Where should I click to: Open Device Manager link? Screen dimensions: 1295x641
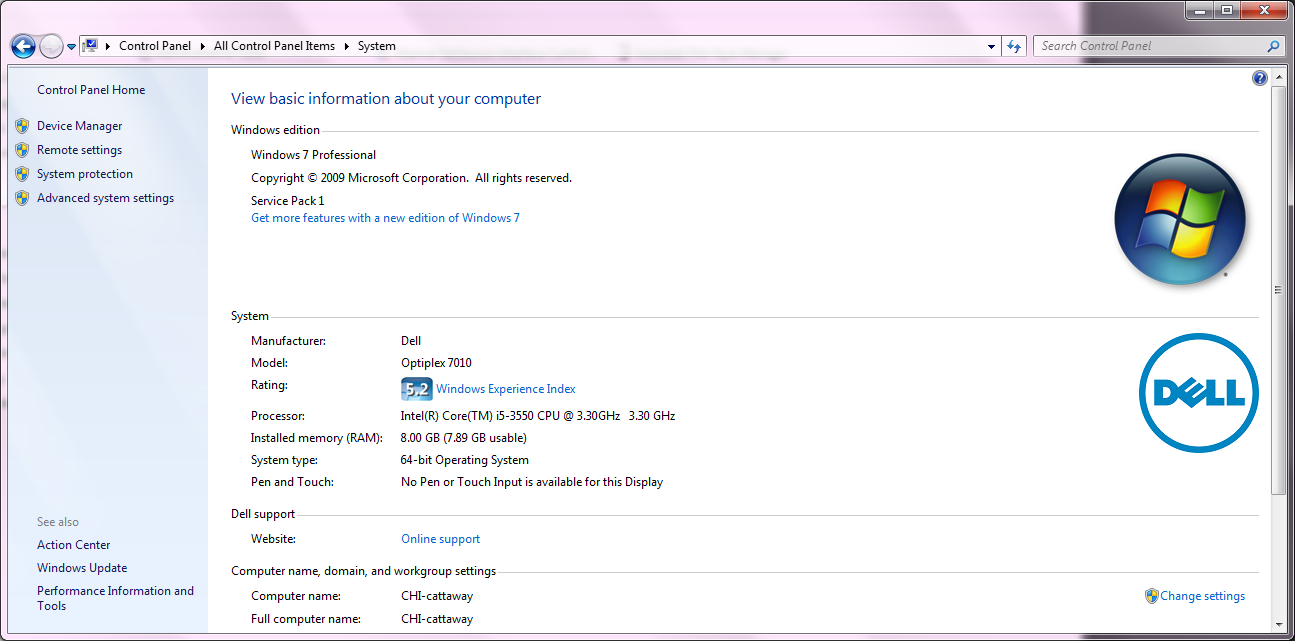pos(80,126)
